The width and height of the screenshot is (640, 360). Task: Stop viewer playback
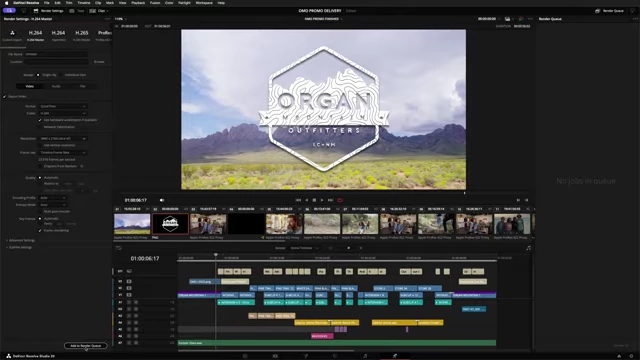coord(314,200)
